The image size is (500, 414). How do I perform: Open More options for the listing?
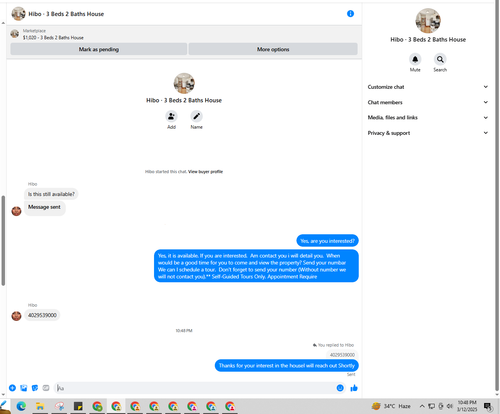coord(273,49)
